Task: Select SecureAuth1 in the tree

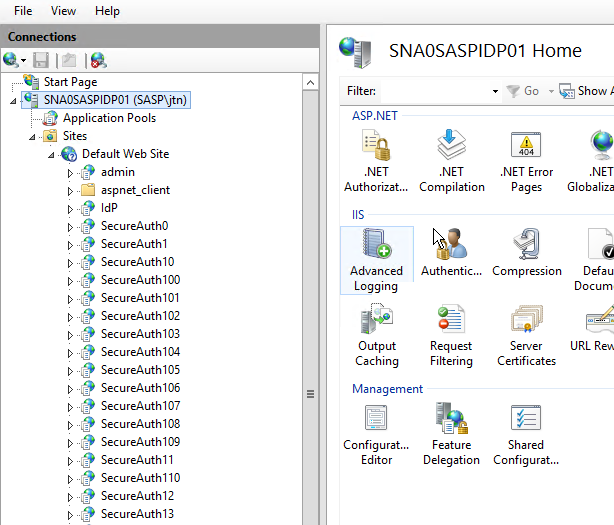Action: click(x=134, y=244)
